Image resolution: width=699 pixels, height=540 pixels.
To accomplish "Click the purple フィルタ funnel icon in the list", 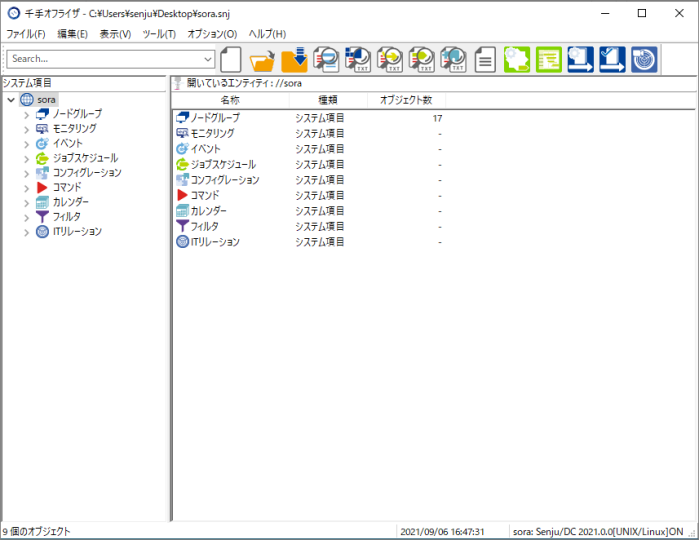I will [182, 226].
